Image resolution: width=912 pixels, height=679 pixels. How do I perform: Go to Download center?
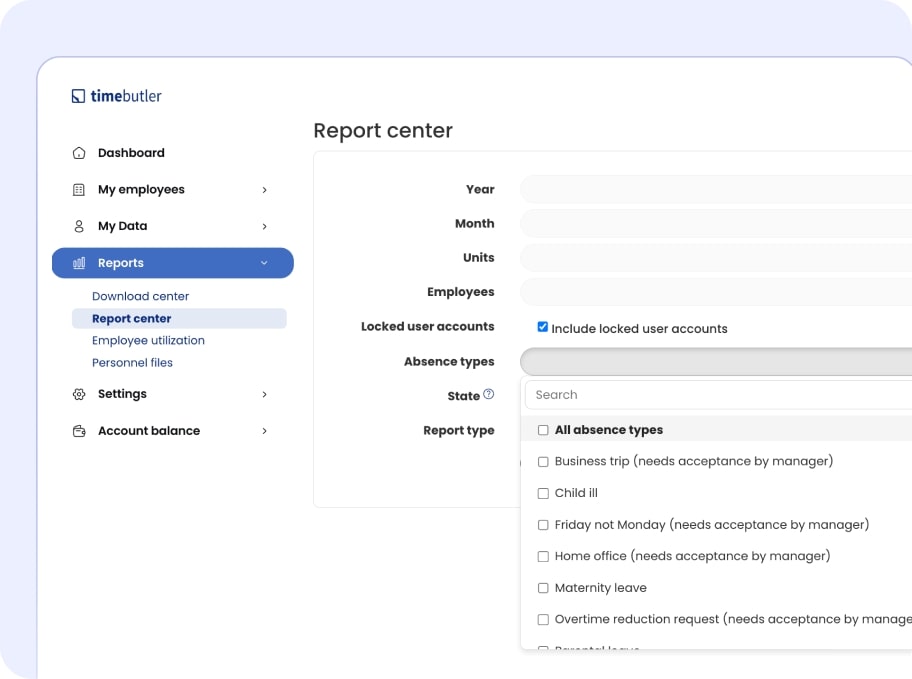[140, 296]
